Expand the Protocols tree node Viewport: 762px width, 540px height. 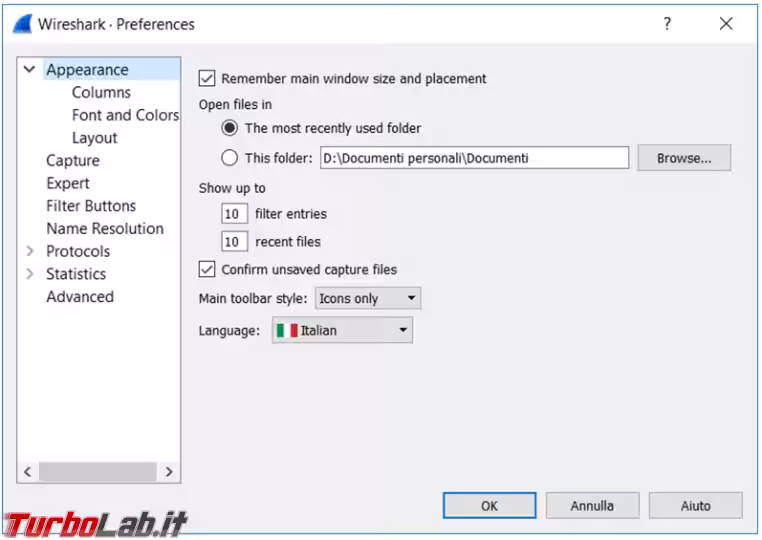(x=30, y=251)
